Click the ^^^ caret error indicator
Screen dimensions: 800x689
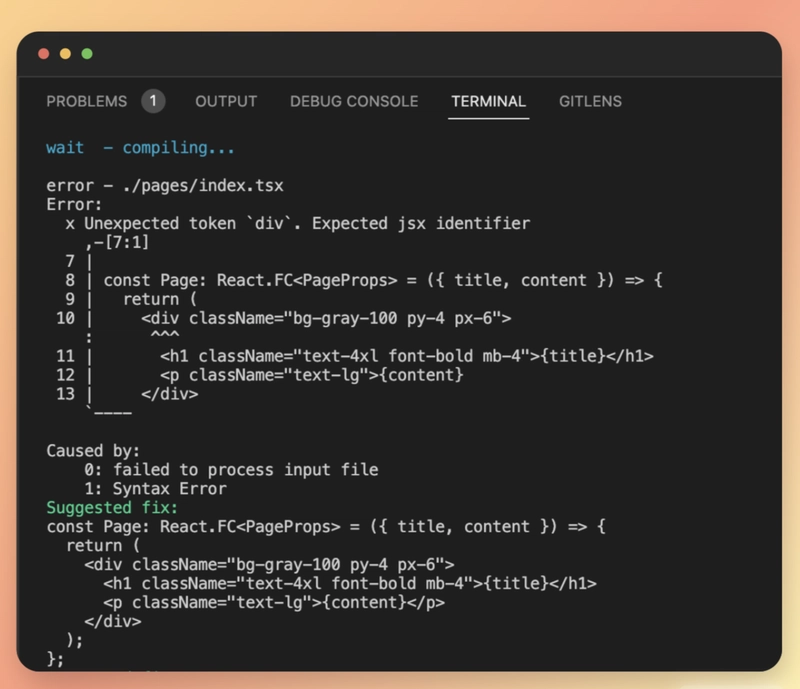(x=164, y=336)
